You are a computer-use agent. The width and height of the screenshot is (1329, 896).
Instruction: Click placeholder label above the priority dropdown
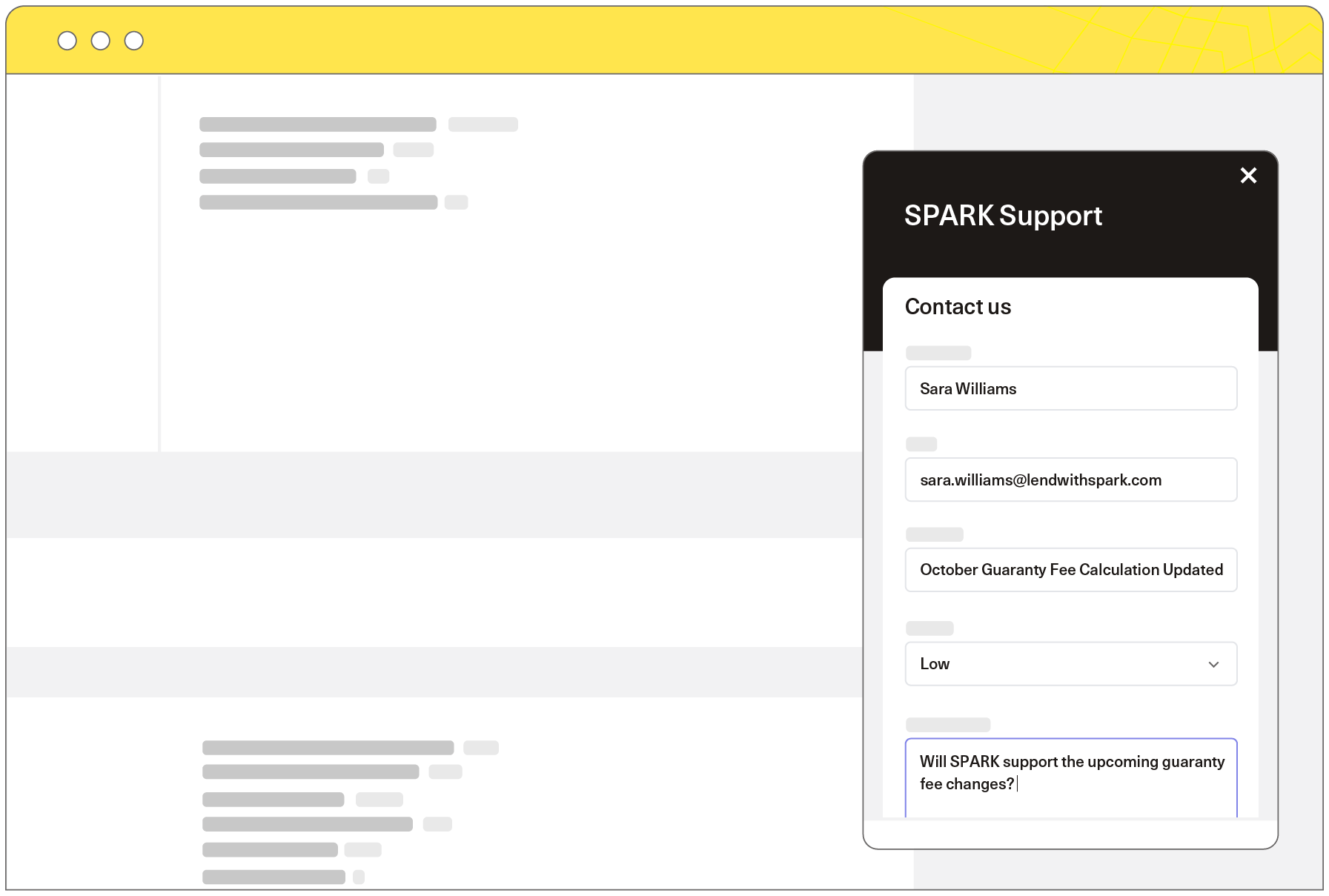click(x=929, y=628)
